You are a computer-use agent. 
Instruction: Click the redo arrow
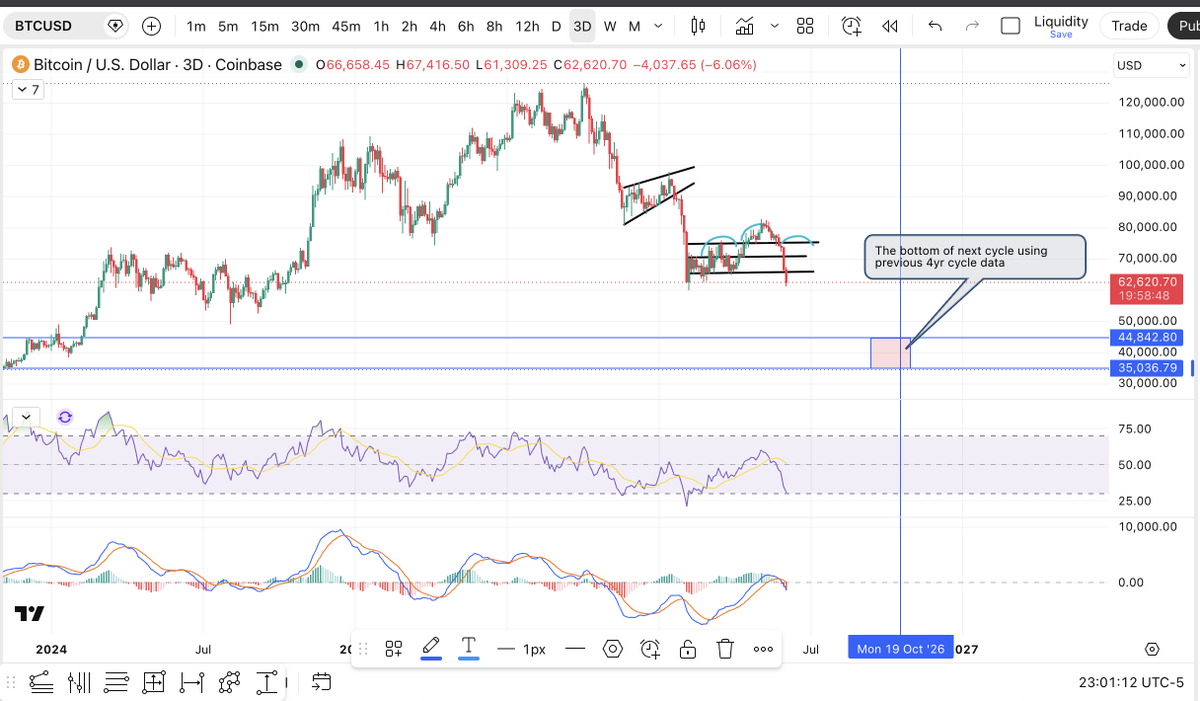coord(972,26)
